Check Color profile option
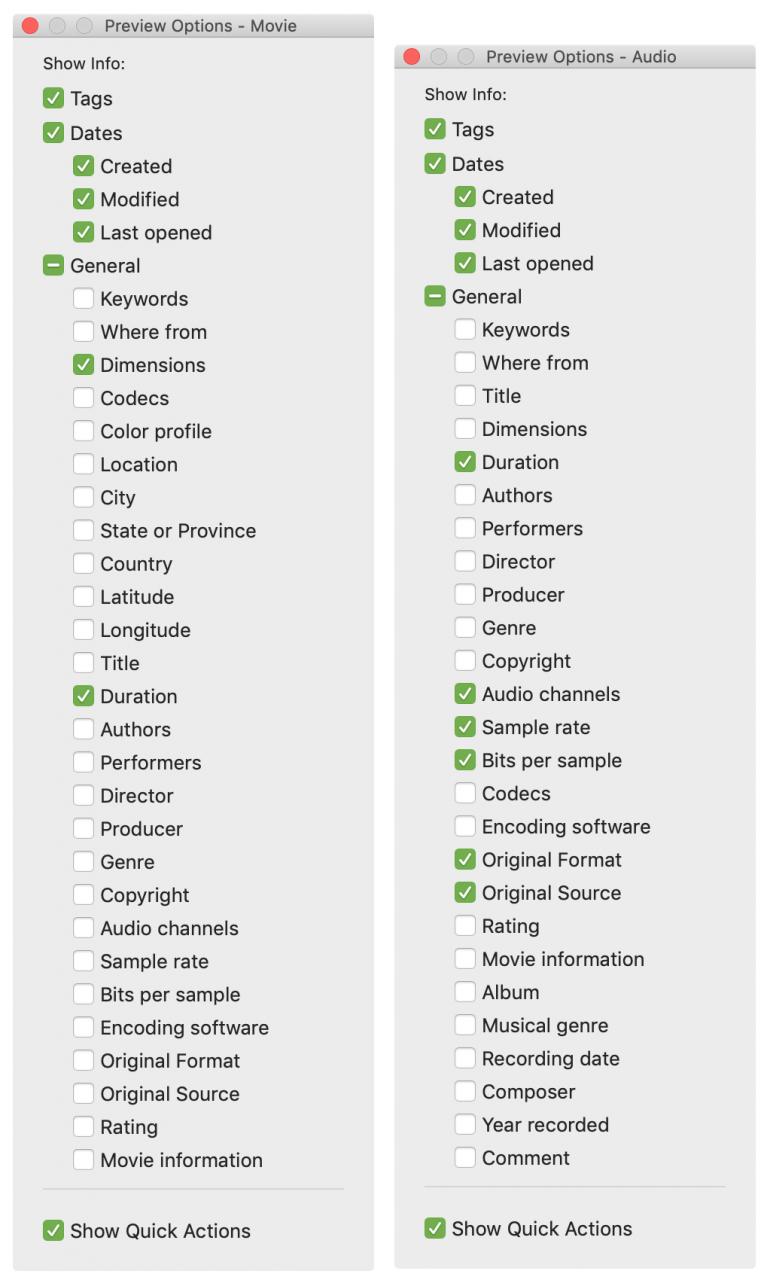The height and width of the screenshot is (1280, 764). (84, 431)
